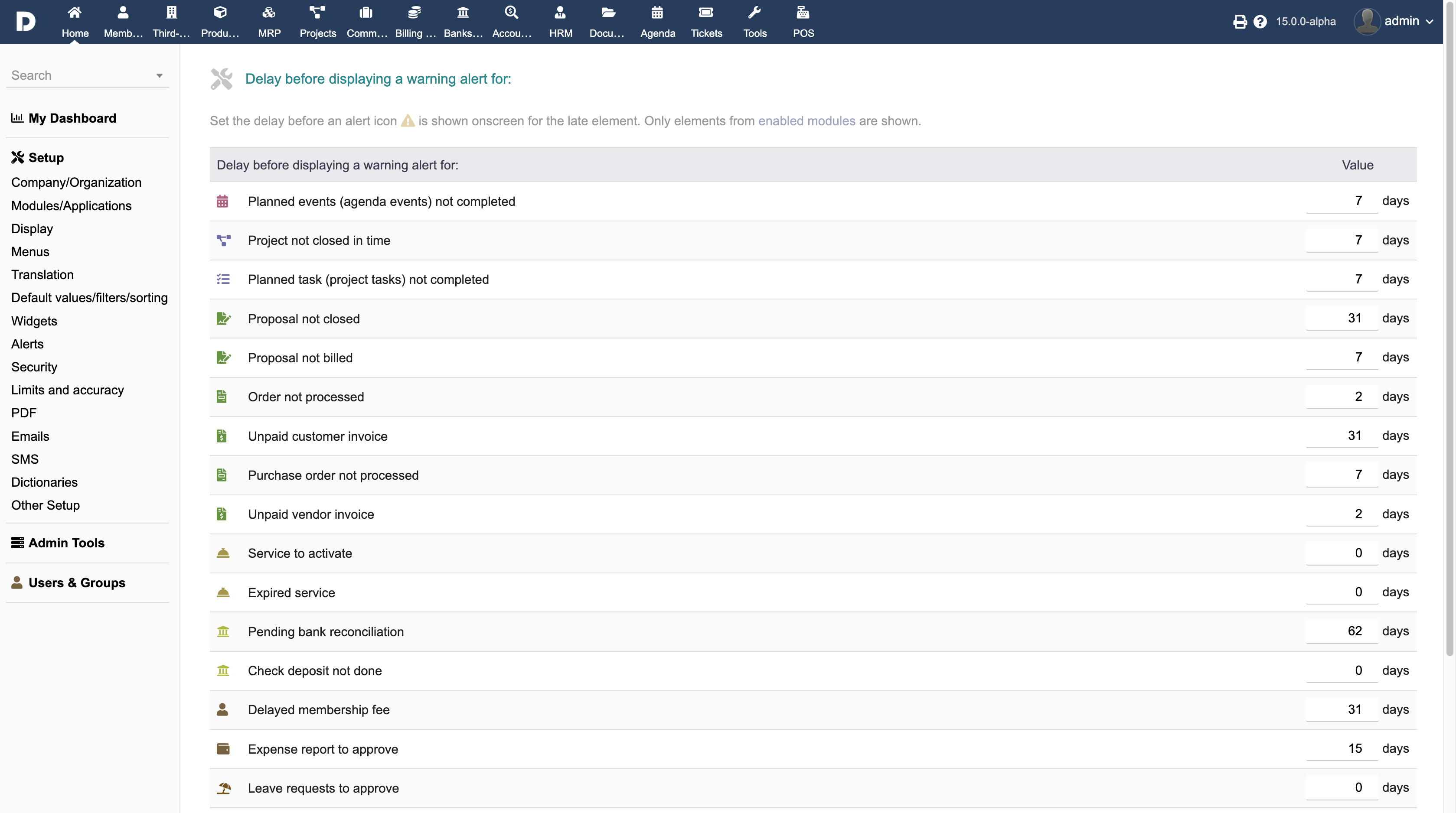This screenshot has width=1456, height=813.
Task: Expand the Search dropdown arrow
Action: click(x=160, y=76)
